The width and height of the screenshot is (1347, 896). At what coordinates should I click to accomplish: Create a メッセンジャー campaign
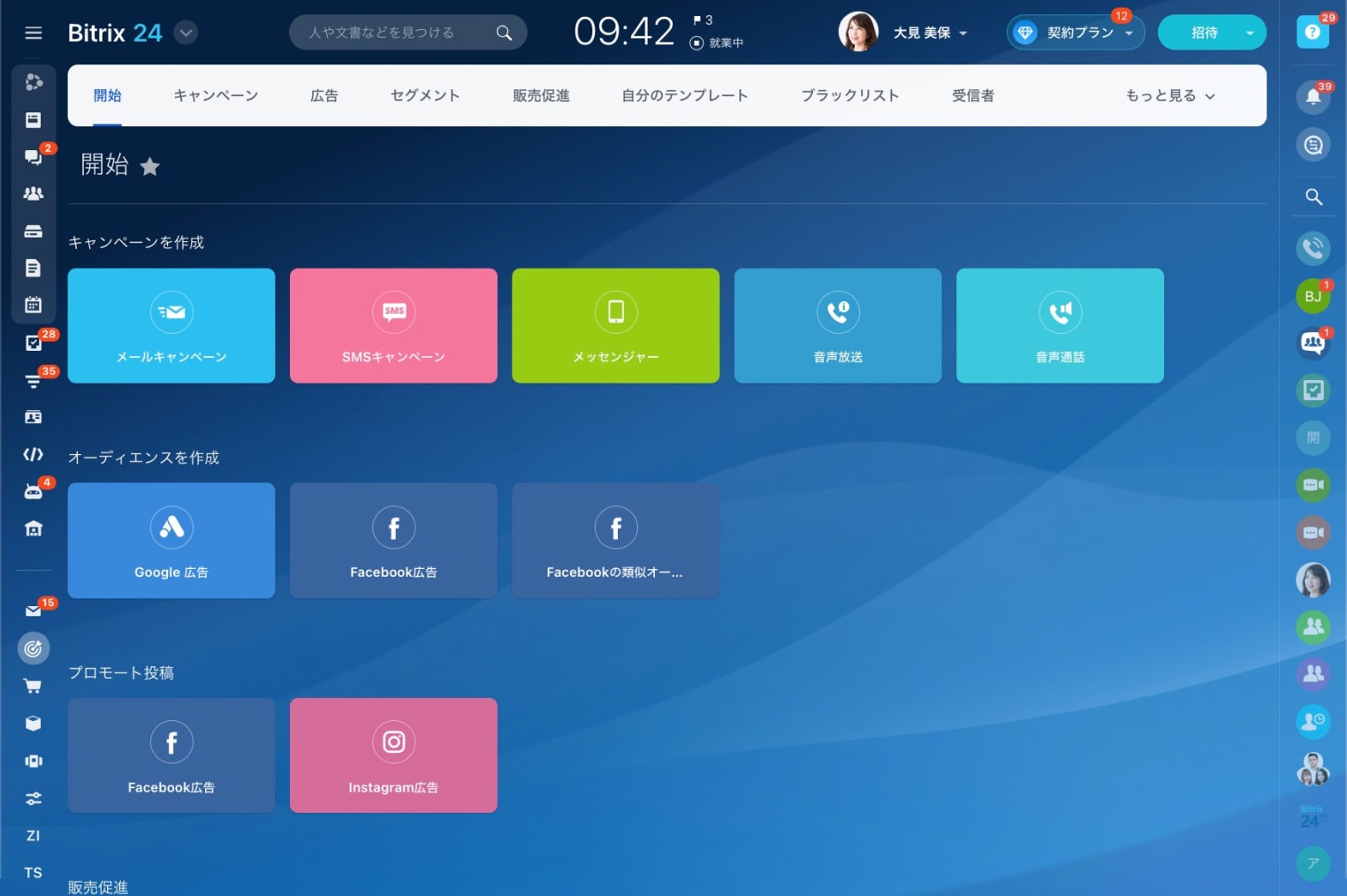(x=616, y=325)
